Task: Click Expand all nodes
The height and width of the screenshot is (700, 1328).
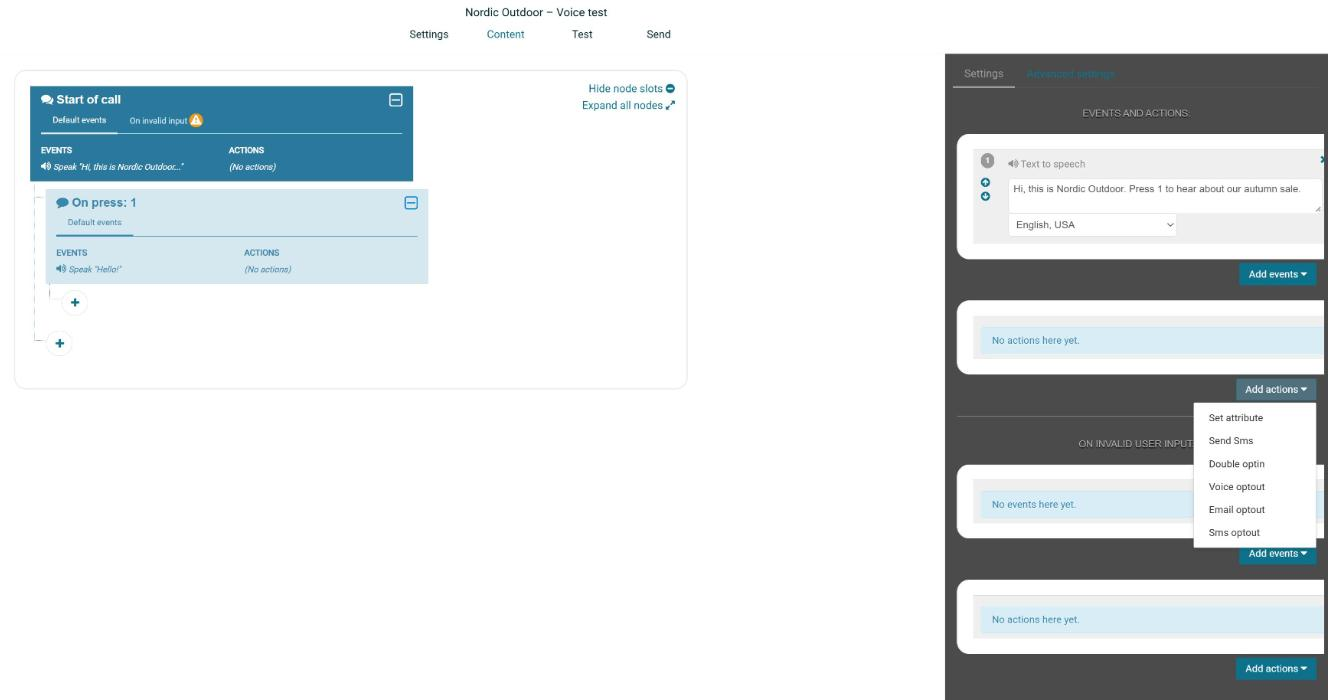Action: tap(628, 105)
